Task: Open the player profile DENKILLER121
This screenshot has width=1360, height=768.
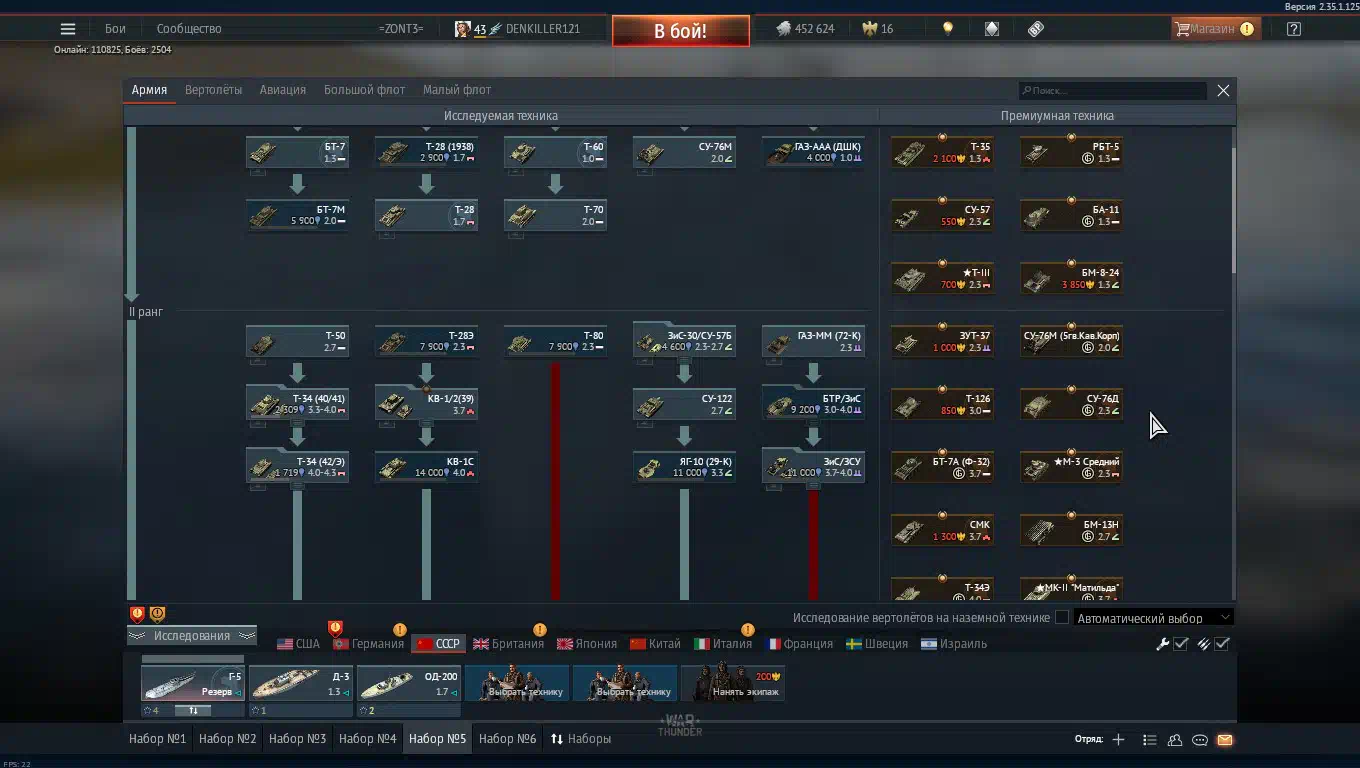Action: pyautogui.click(x=517, y=29)
